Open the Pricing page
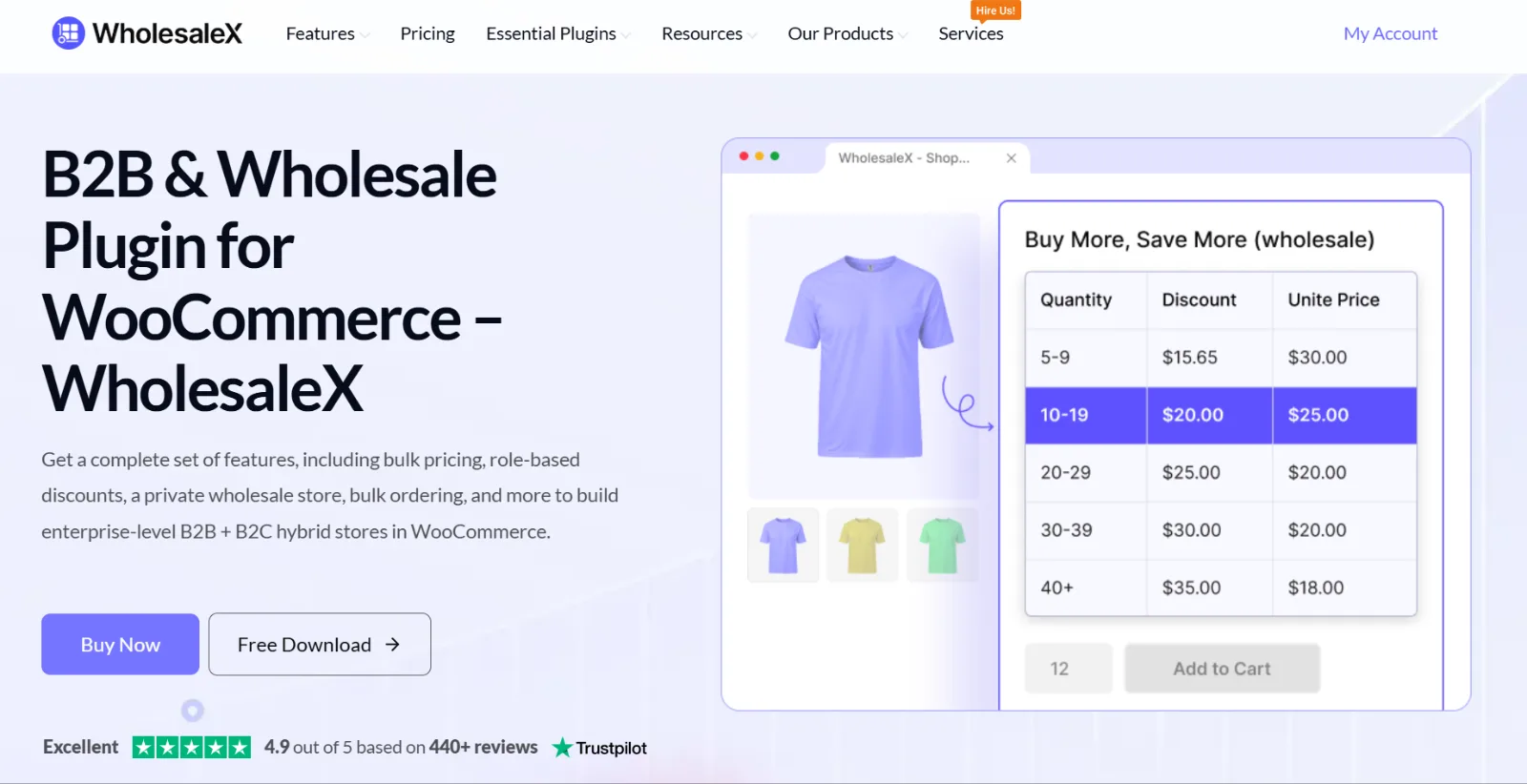Viewport: 1527px width, 784px height. tap(428, 33)
